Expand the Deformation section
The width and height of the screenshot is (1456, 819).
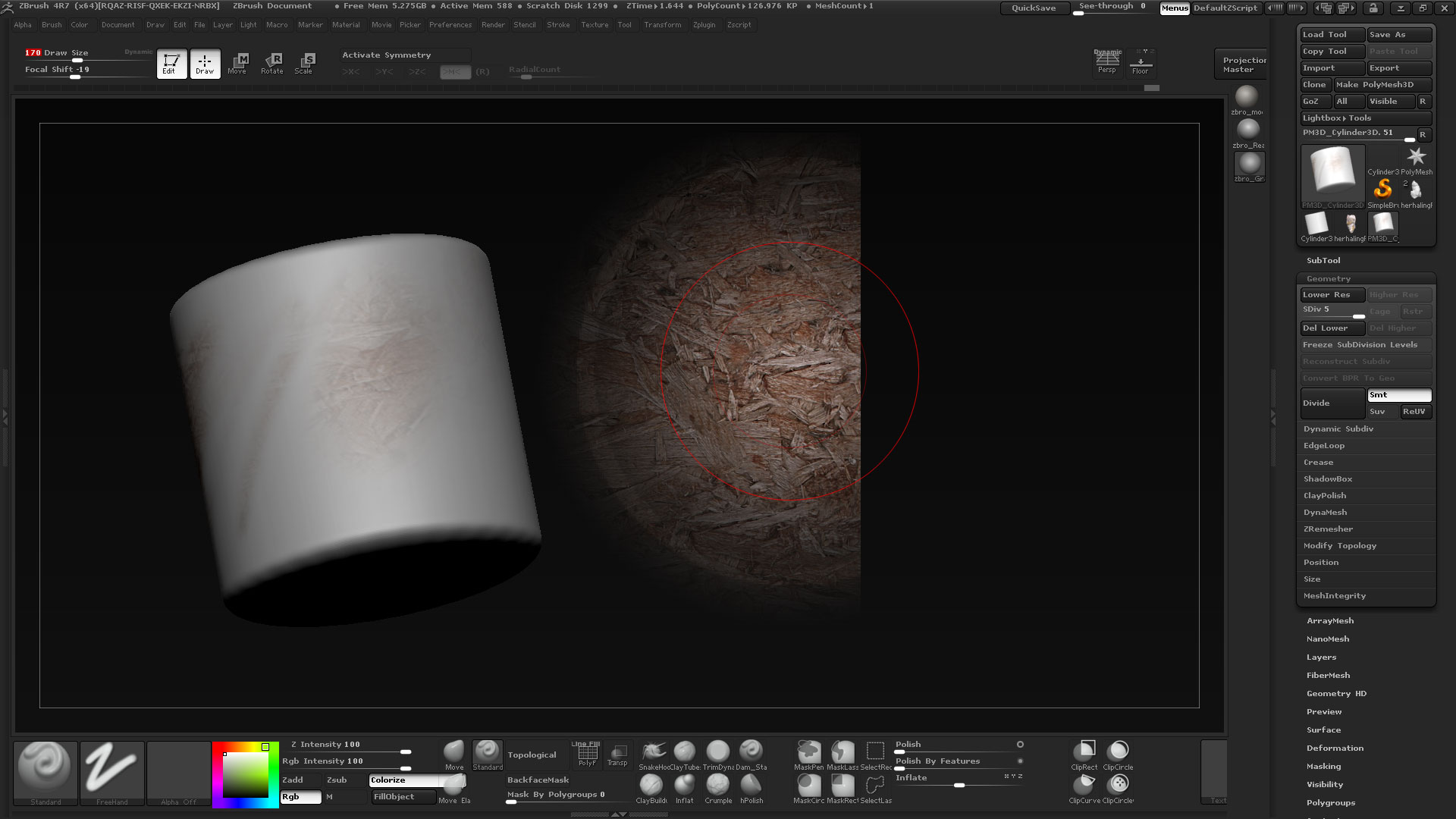pyautogui.click(x=1335, y=748)
